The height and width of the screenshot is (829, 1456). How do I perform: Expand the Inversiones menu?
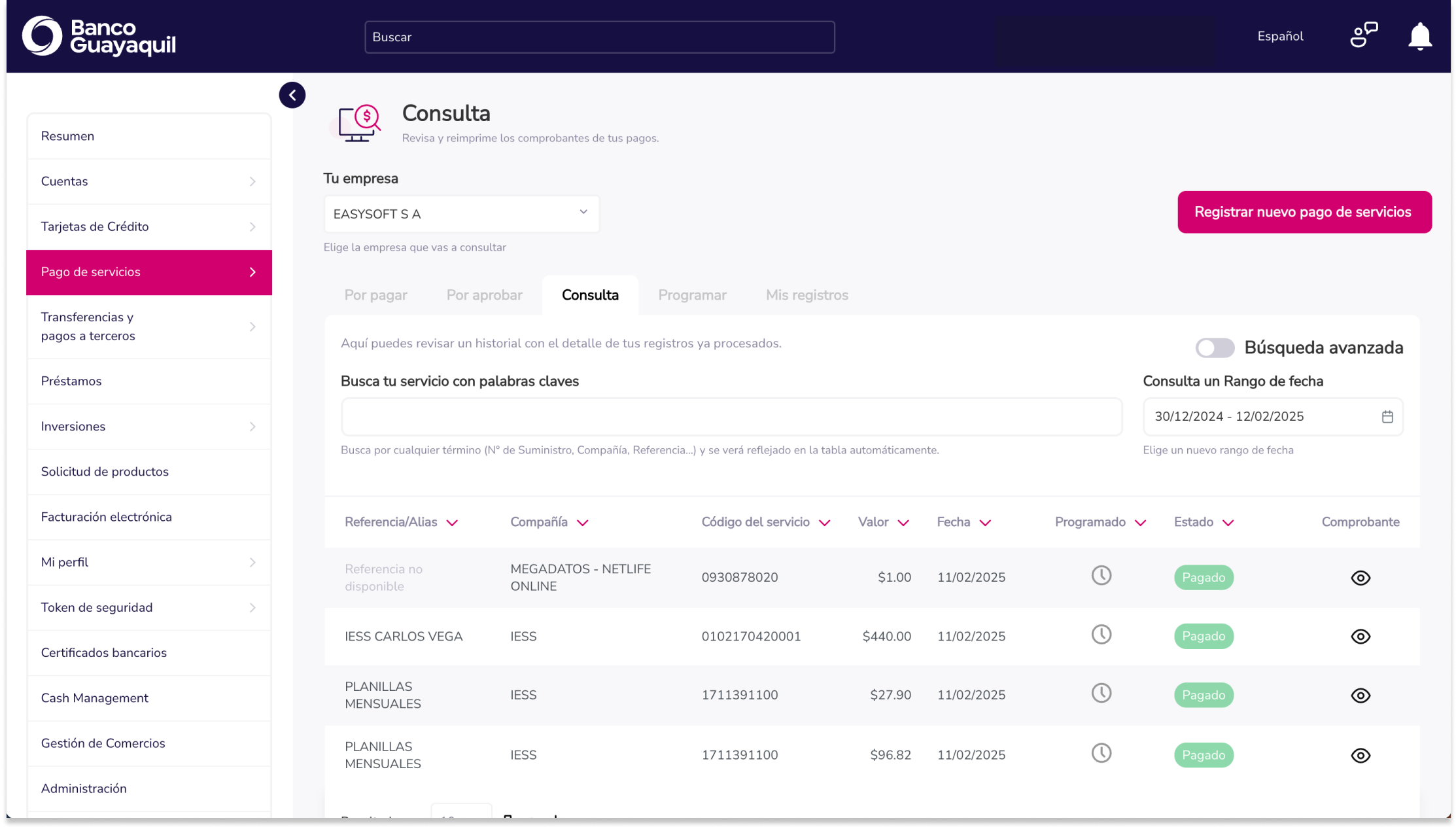point(149,427)
